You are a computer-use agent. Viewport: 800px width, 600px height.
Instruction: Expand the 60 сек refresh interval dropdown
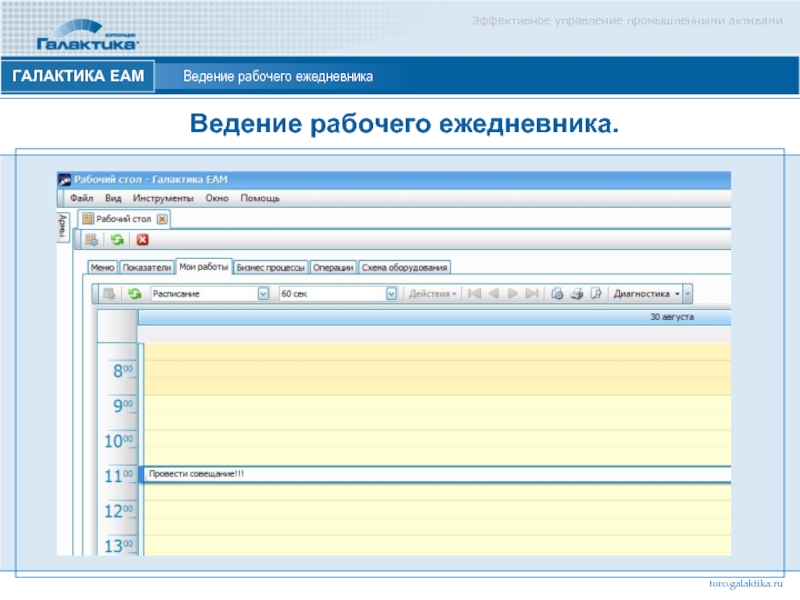(x=392, y=294)
